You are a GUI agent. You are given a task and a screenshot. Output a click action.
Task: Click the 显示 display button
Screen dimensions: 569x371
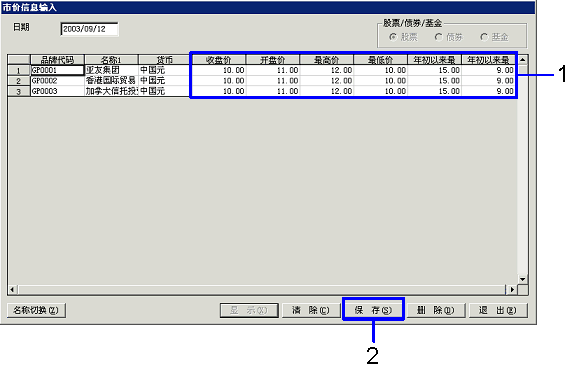coord(249,310)
